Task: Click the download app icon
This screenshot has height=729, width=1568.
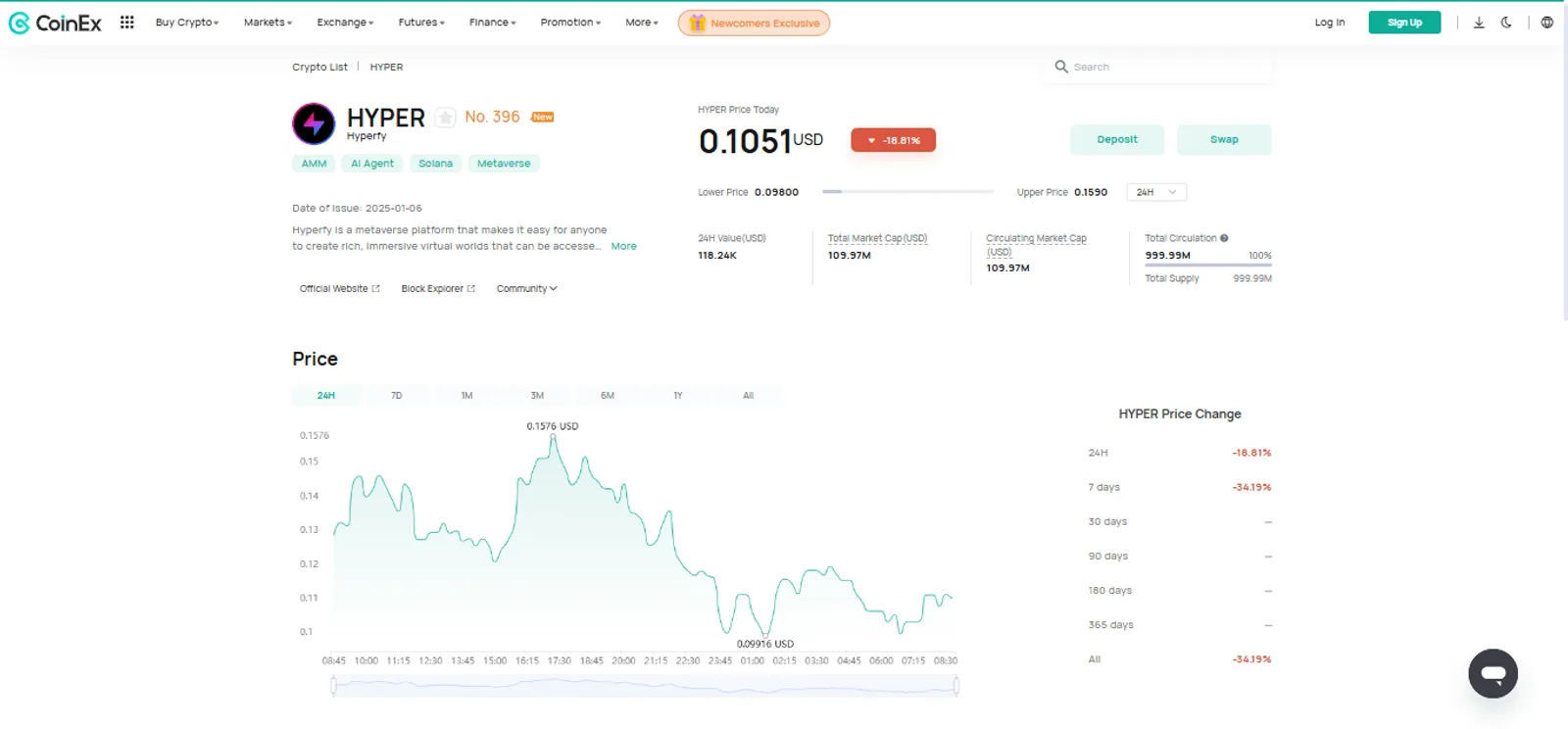Action: [1479, 23]
